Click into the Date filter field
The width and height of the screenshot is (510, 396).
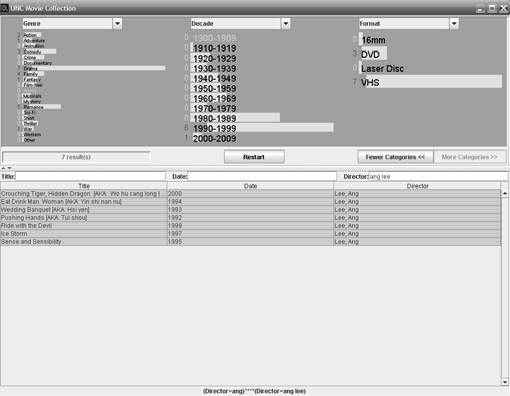click(262, 176)
